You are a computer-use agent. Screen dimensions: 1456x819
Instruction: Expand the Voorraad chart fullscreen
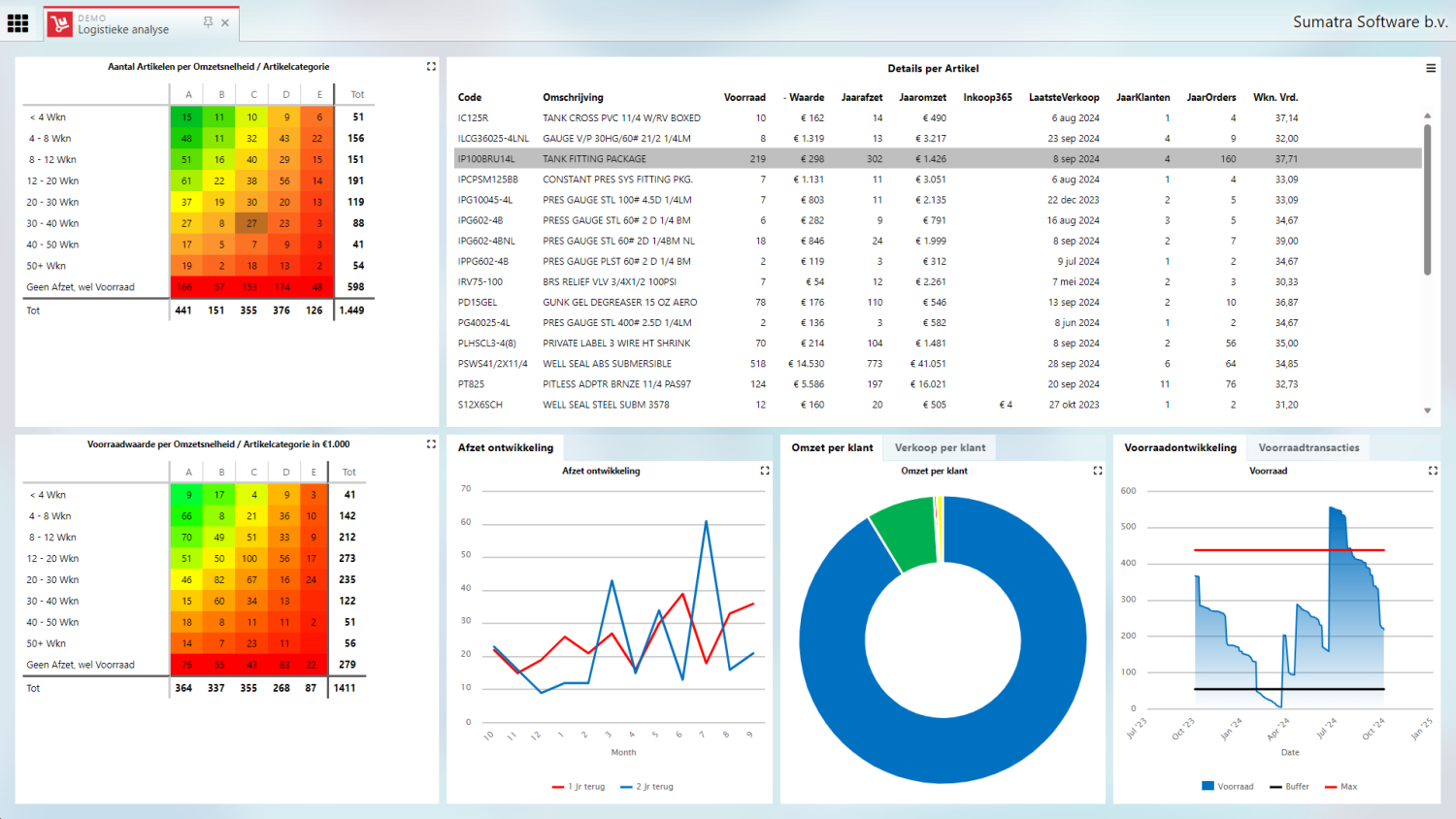tap(1432, 471)
